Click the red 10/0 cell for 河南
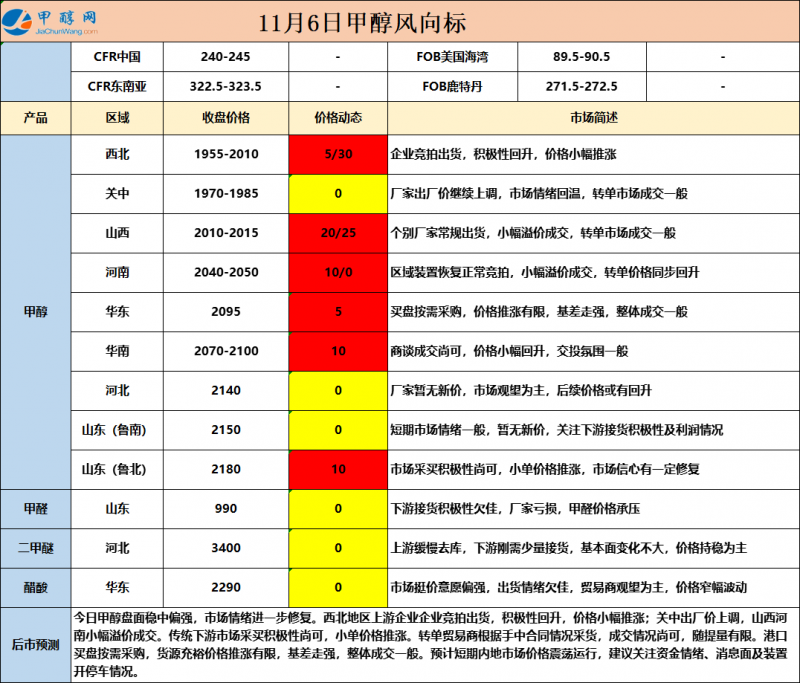 click(x=338, y=272)
